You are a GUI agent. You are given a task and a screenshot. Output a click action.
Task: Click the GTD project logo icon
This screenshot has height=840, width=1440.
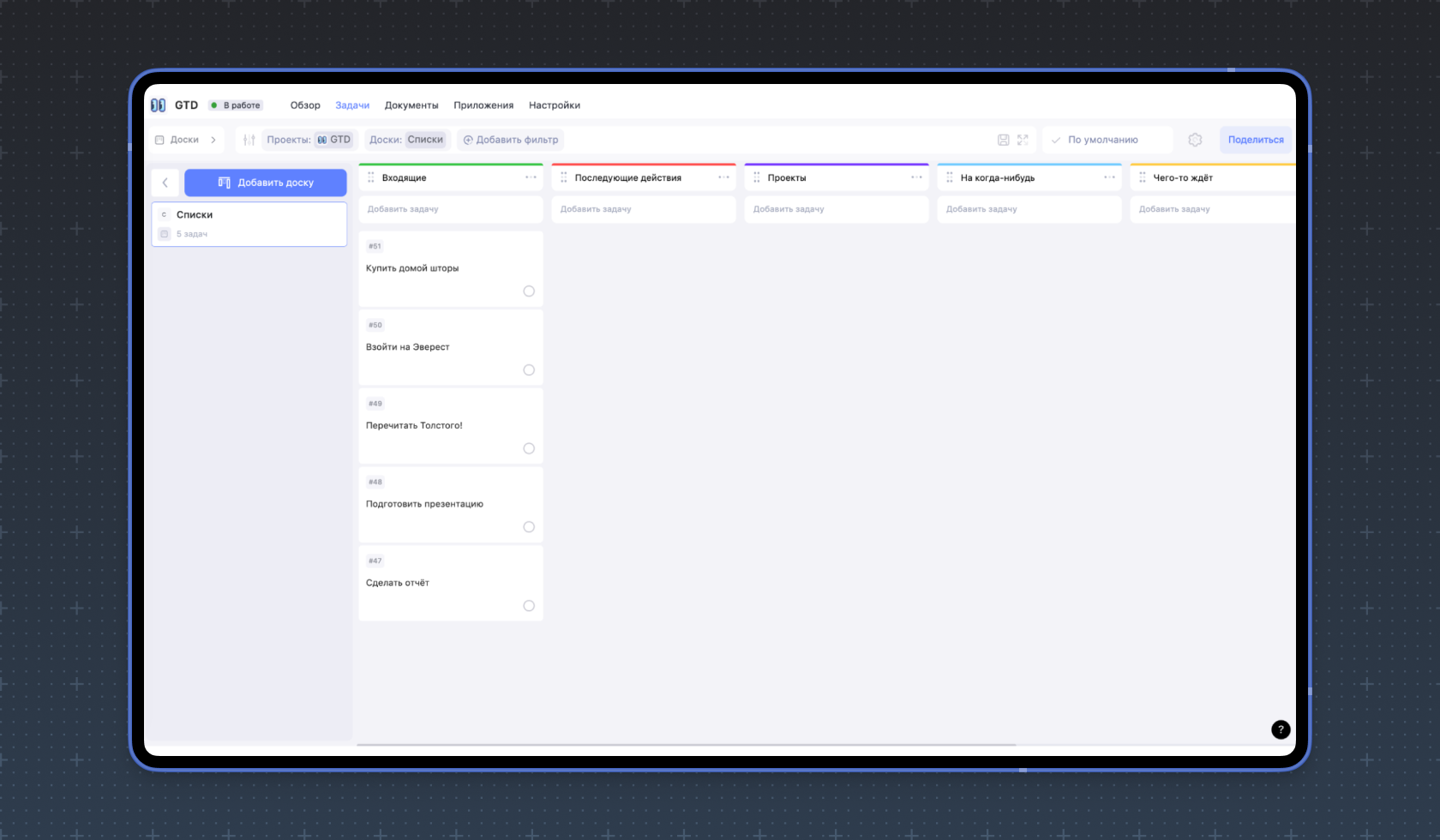pyautogui.click(x=159, y=105)
